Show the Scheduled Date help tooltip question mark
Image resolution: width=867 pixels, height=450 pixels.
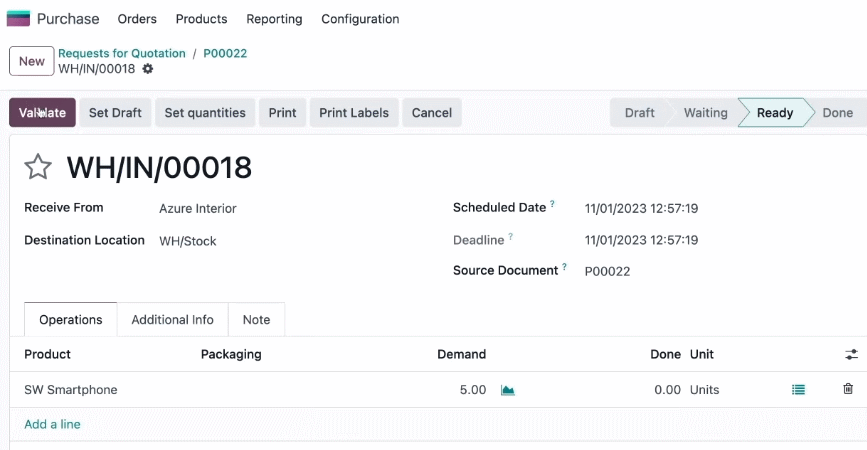pos(552,203)
